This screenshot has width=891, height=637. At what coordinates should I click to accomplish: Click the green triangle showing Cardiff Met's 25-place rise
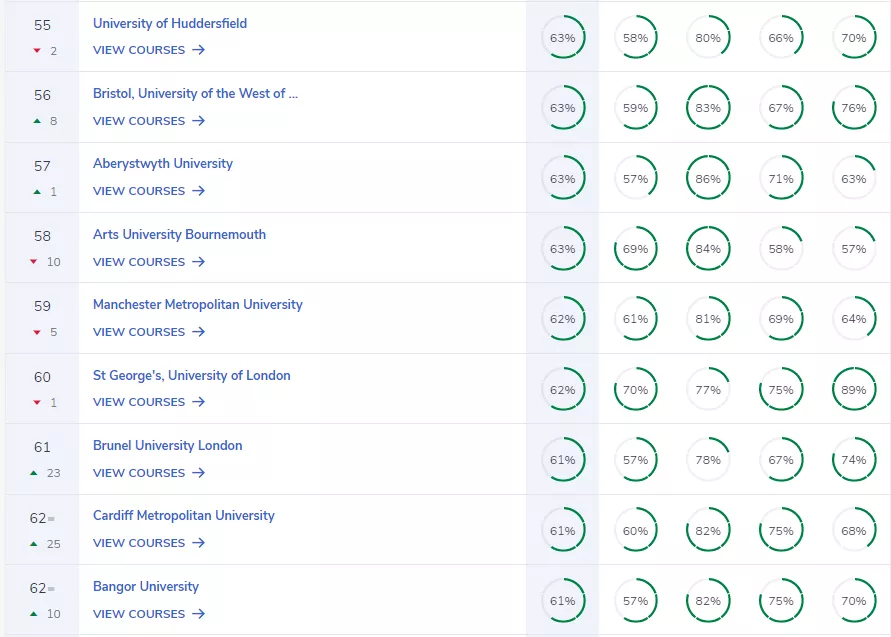34,544
